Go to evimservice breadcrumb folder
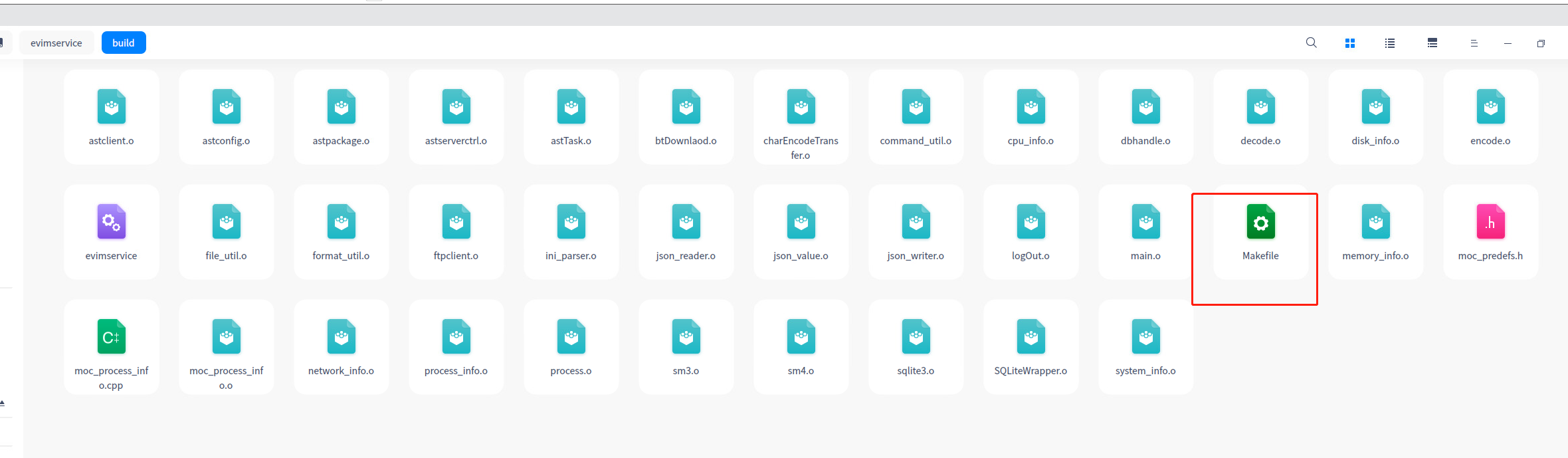1568x458 pixels. coord(56,43)
